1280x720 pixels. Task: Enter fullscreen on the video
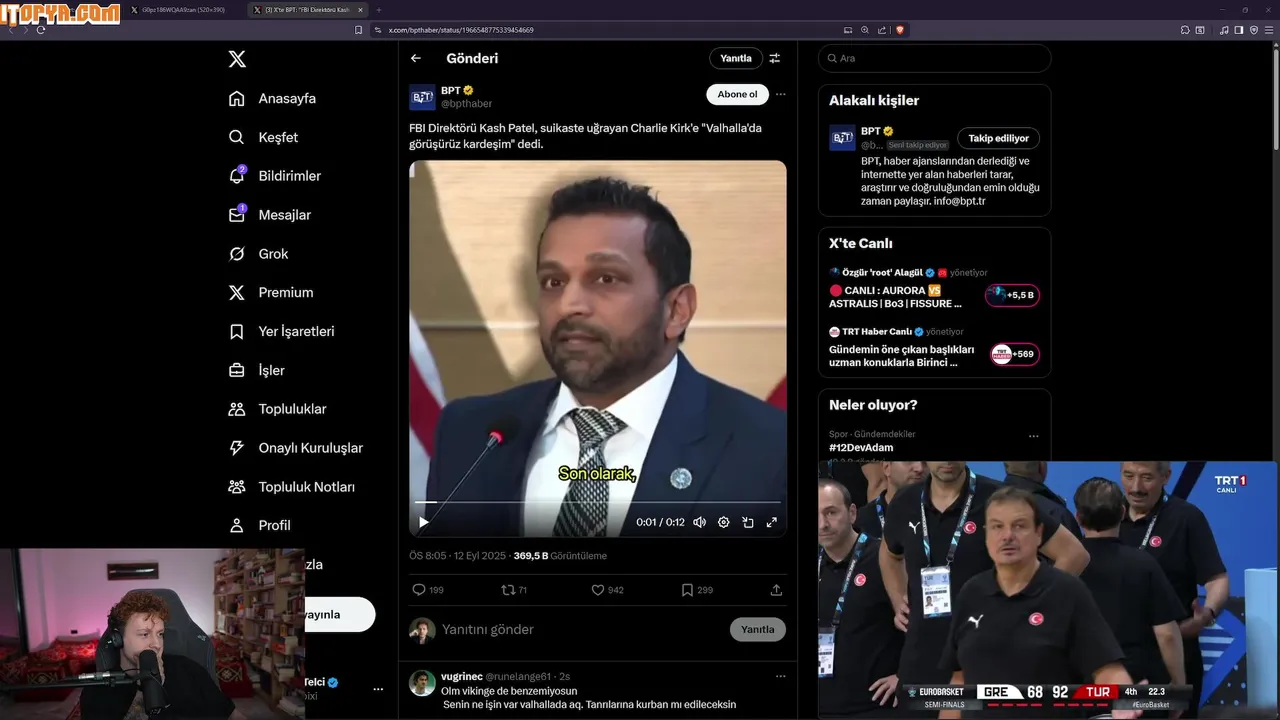click(x=772, y=522)
